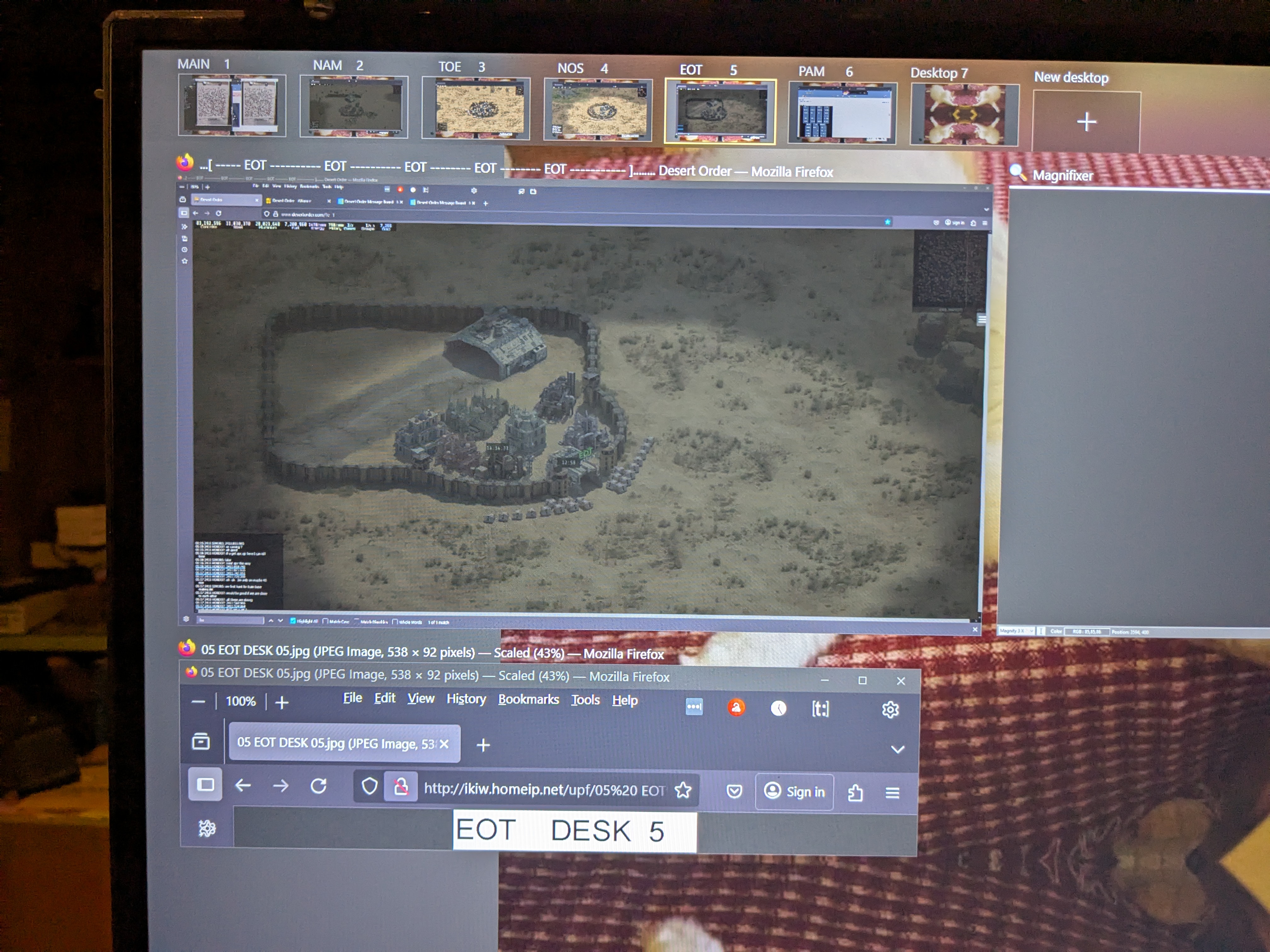The height and width of the screenshot is (952, 1270).
Task: Open the Tools menu in EOT DESK Firefox
Action: tap(585, 700)
